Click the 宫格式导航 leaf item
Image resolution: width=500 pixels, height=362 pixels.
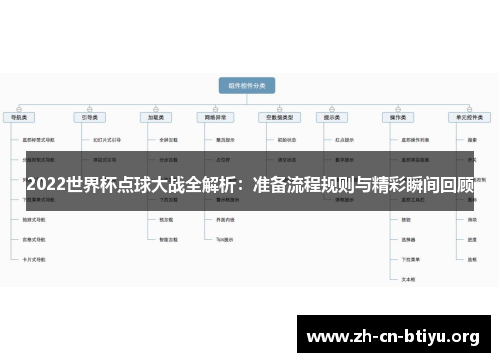pos(34,240)
